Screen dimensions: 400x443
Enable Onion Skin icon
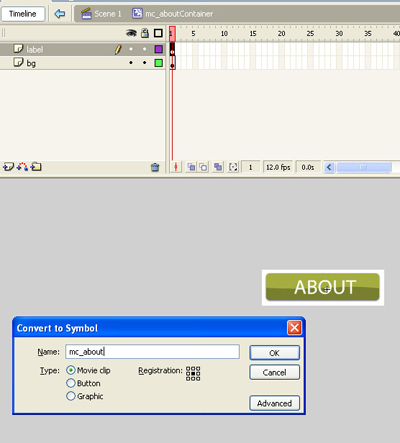coord(191,167)
